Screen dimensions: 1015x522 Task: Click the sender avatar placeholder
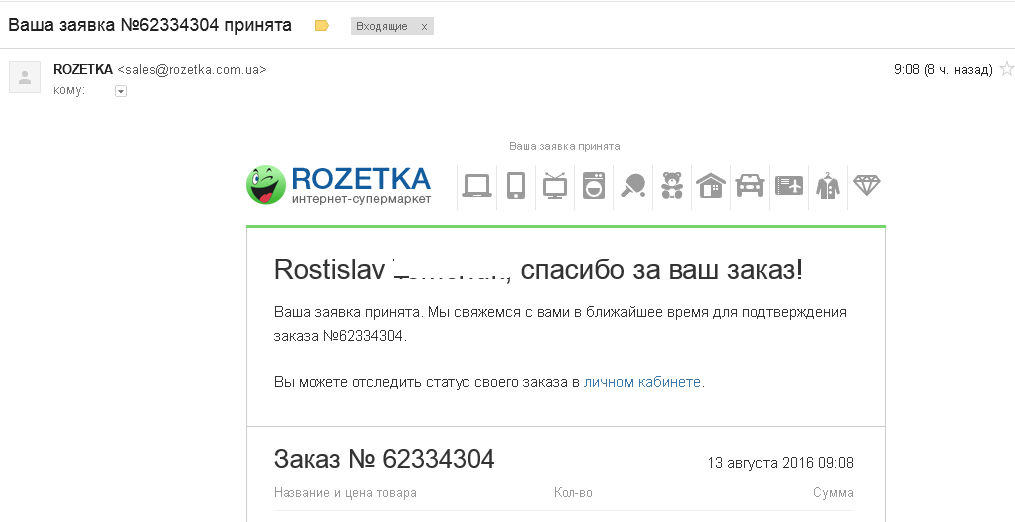(25, 77)
